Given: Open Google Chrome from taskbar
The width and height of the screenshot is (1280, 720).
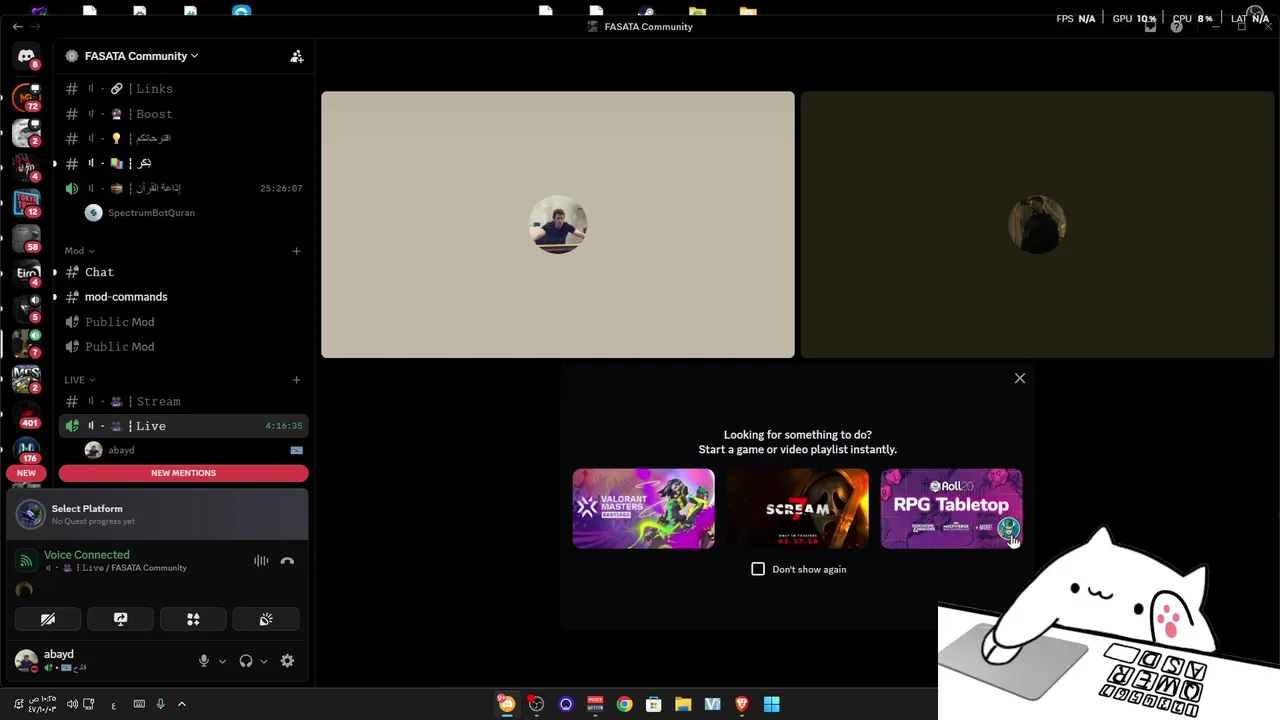Looking at the screenshot, I should point(624,704).
